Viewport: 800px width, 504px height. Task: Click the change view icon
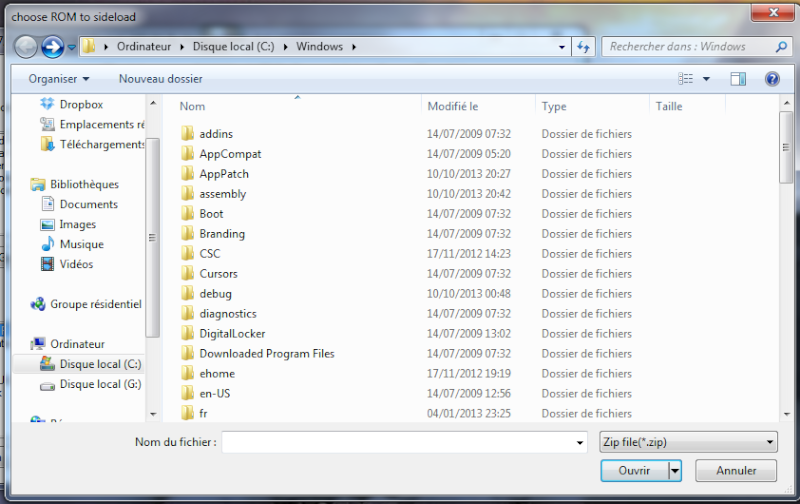click(685, 79)
